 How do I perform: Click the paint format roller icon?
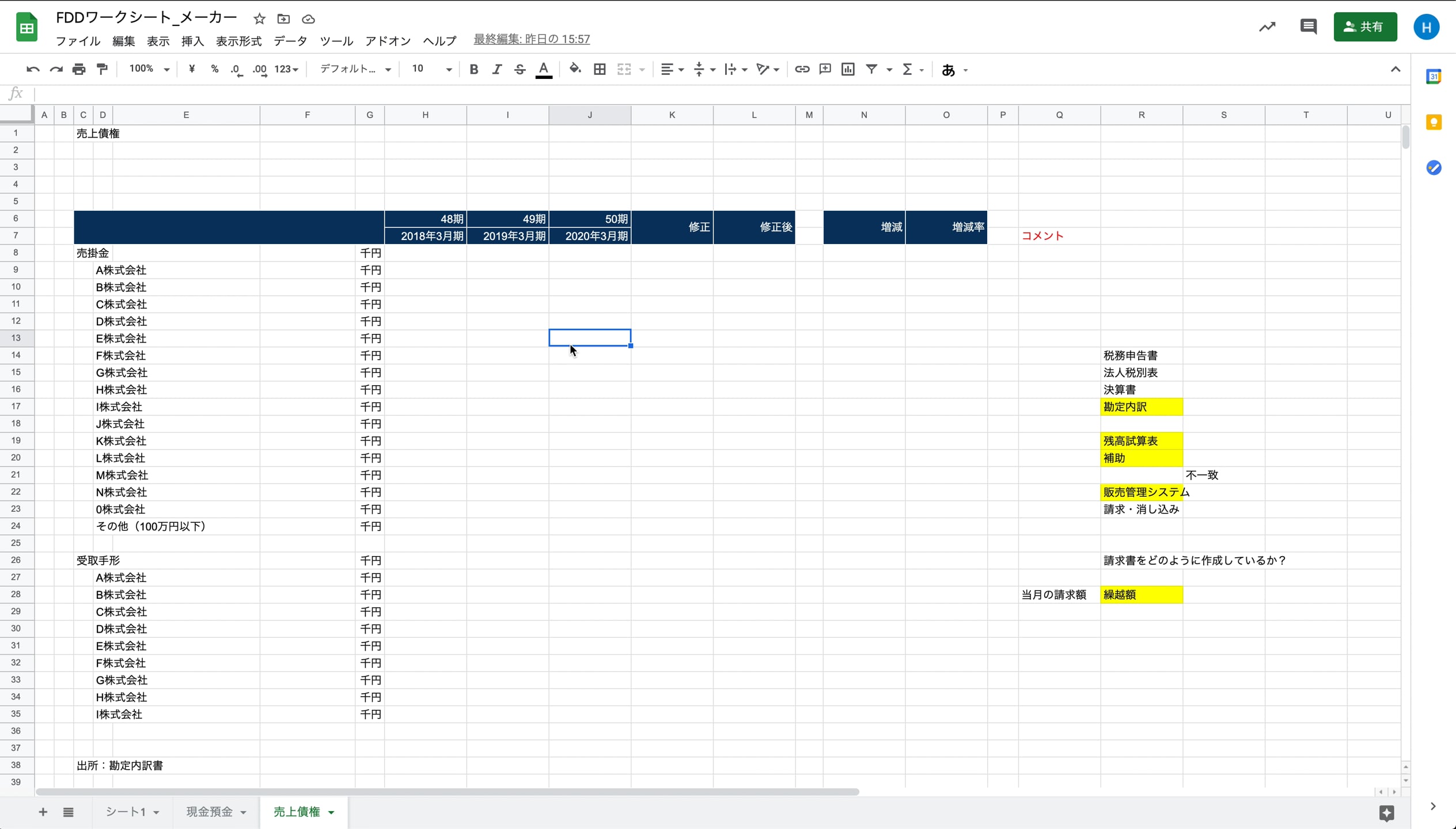pyautogui.click(x=102, y=69)
